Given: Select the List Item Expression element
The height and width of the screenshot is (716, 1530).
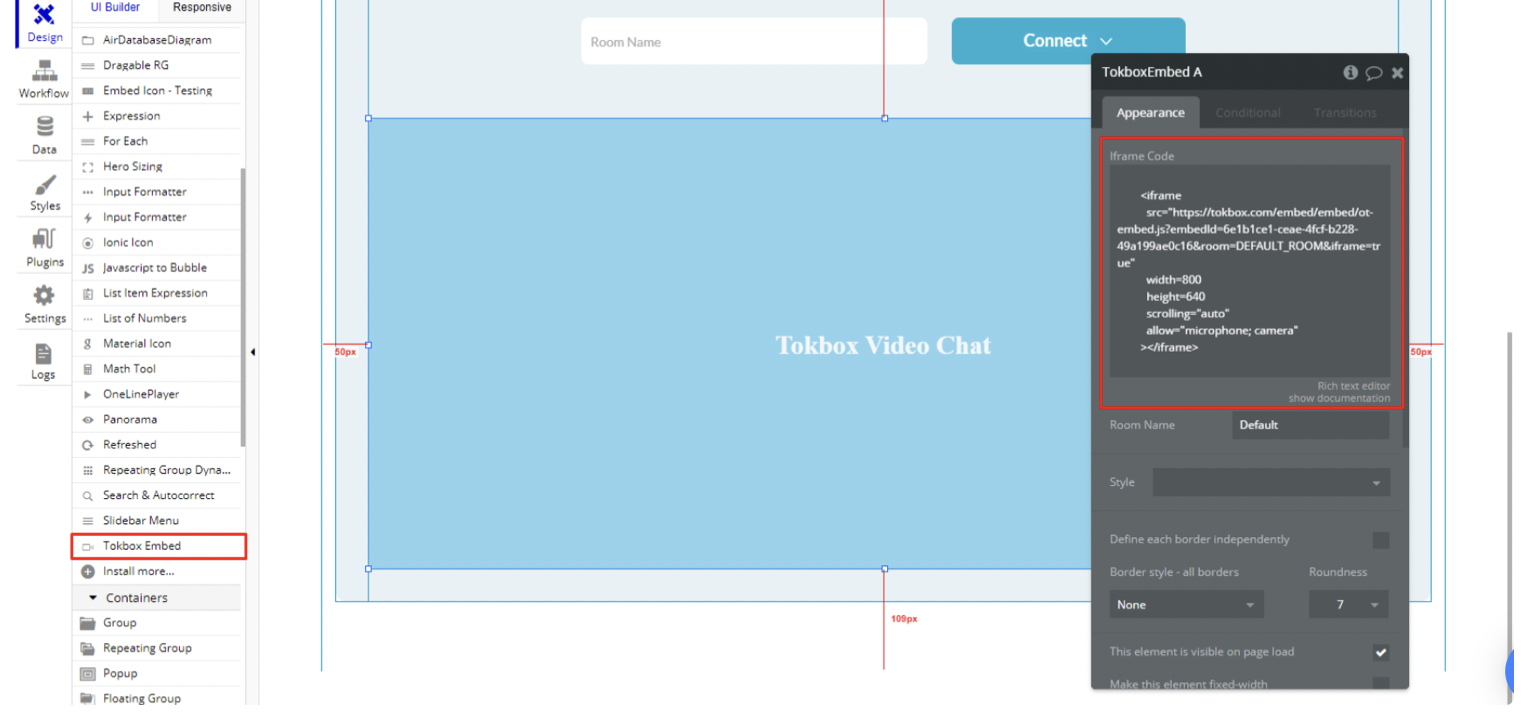Looking at the screenshot, I should pyautogui.click(x=157, y=293).
